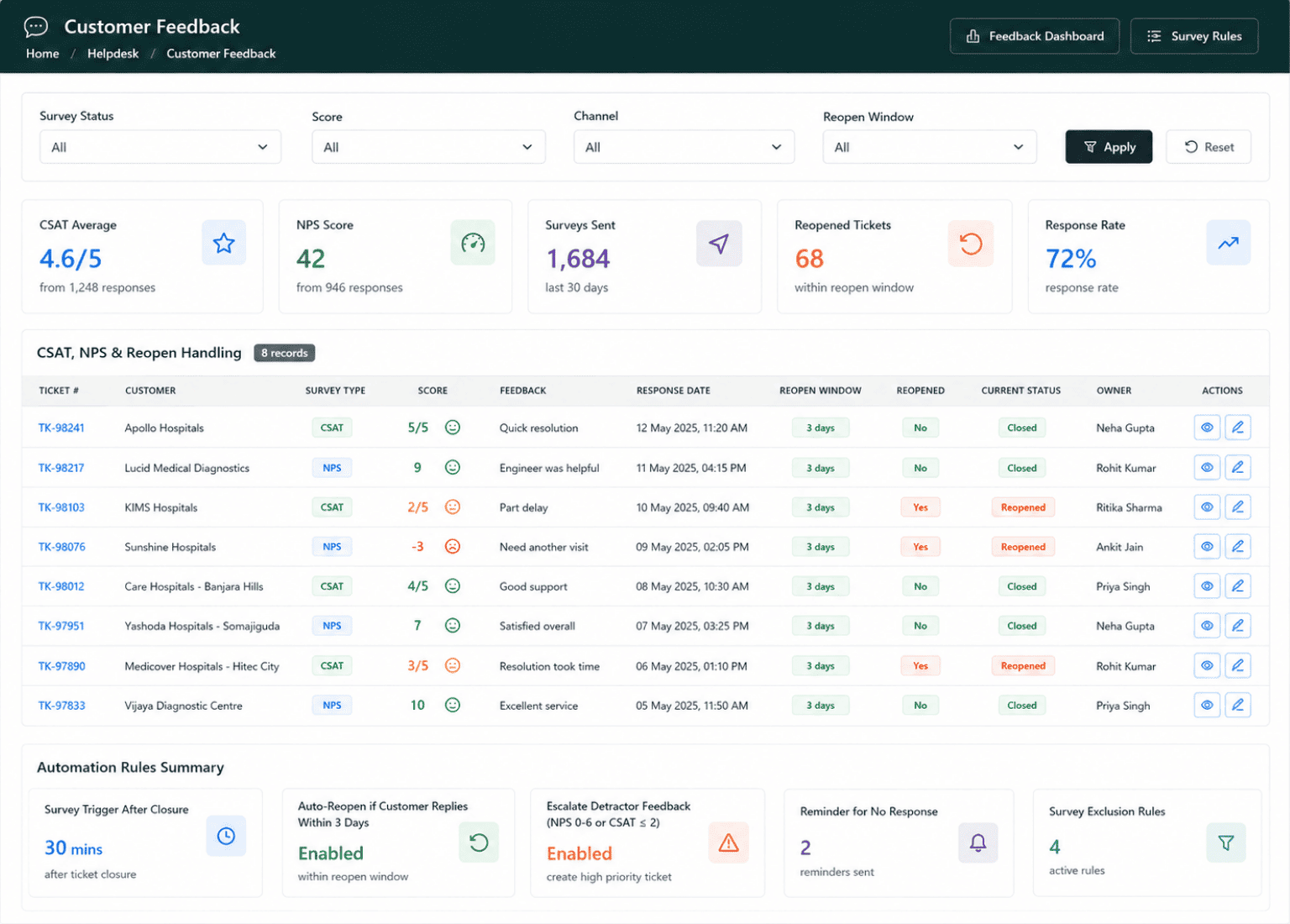
Task: Click the Auto-Reopen circular arrow icon
Action: click(479, 843)
